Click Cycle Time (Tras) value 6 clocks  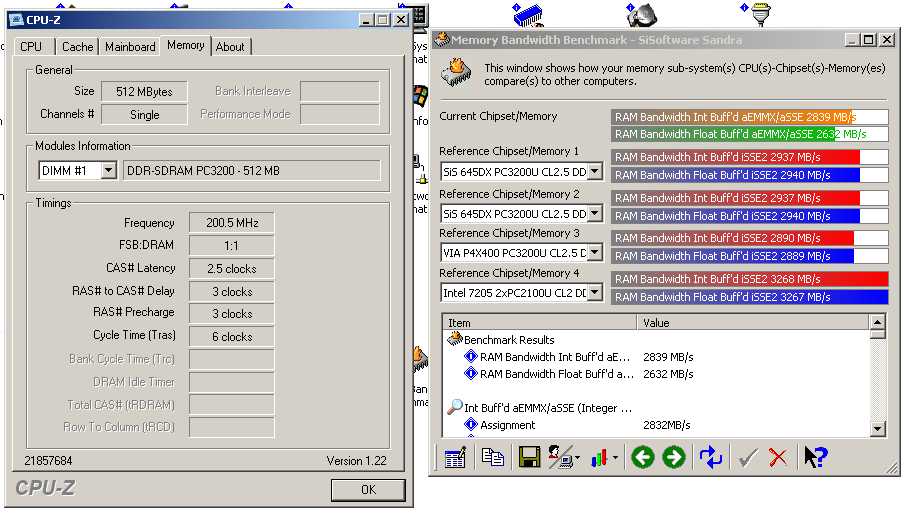click(232, 336)
